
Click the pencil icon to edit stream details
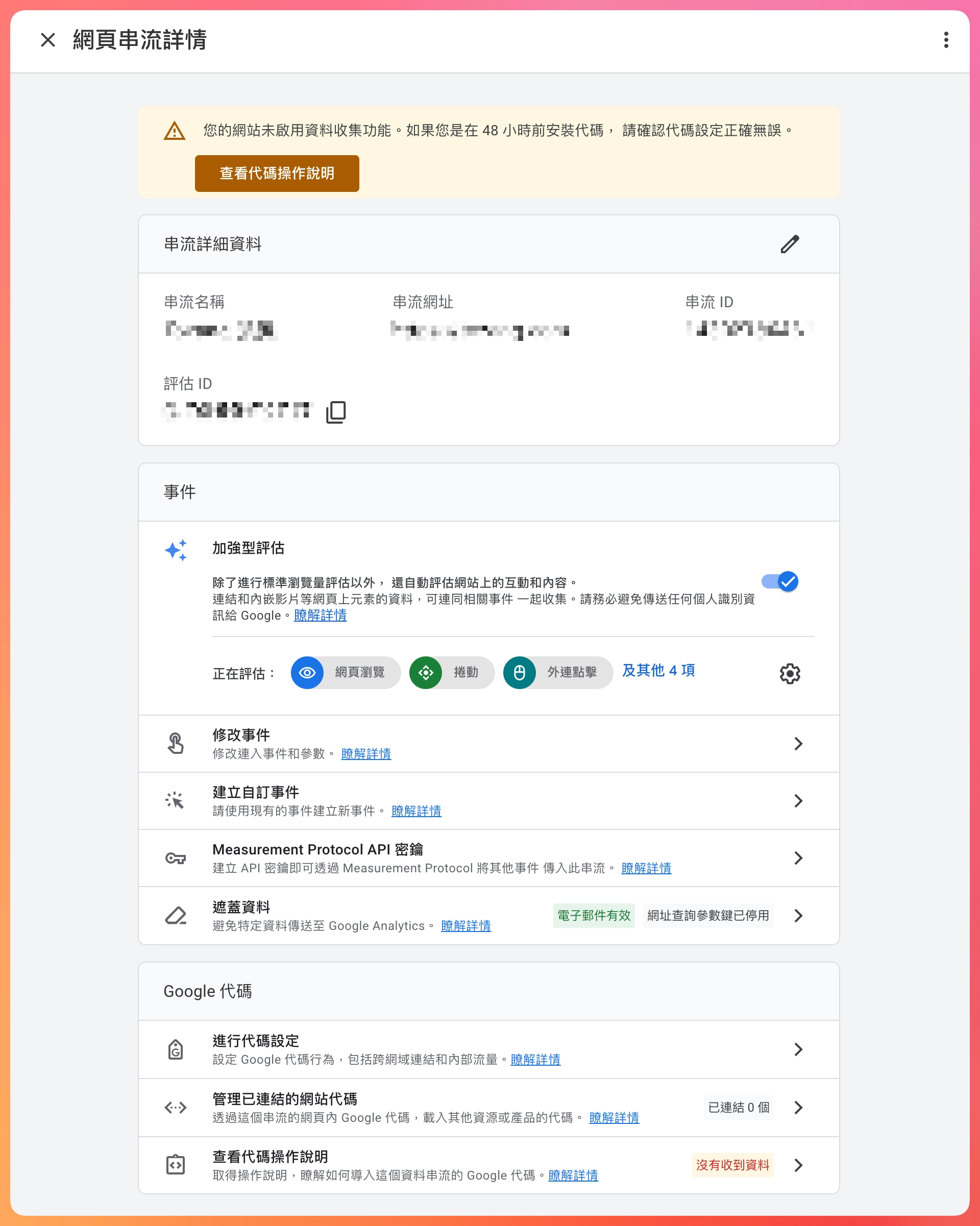pyautogui.click(x=790, y=244)
